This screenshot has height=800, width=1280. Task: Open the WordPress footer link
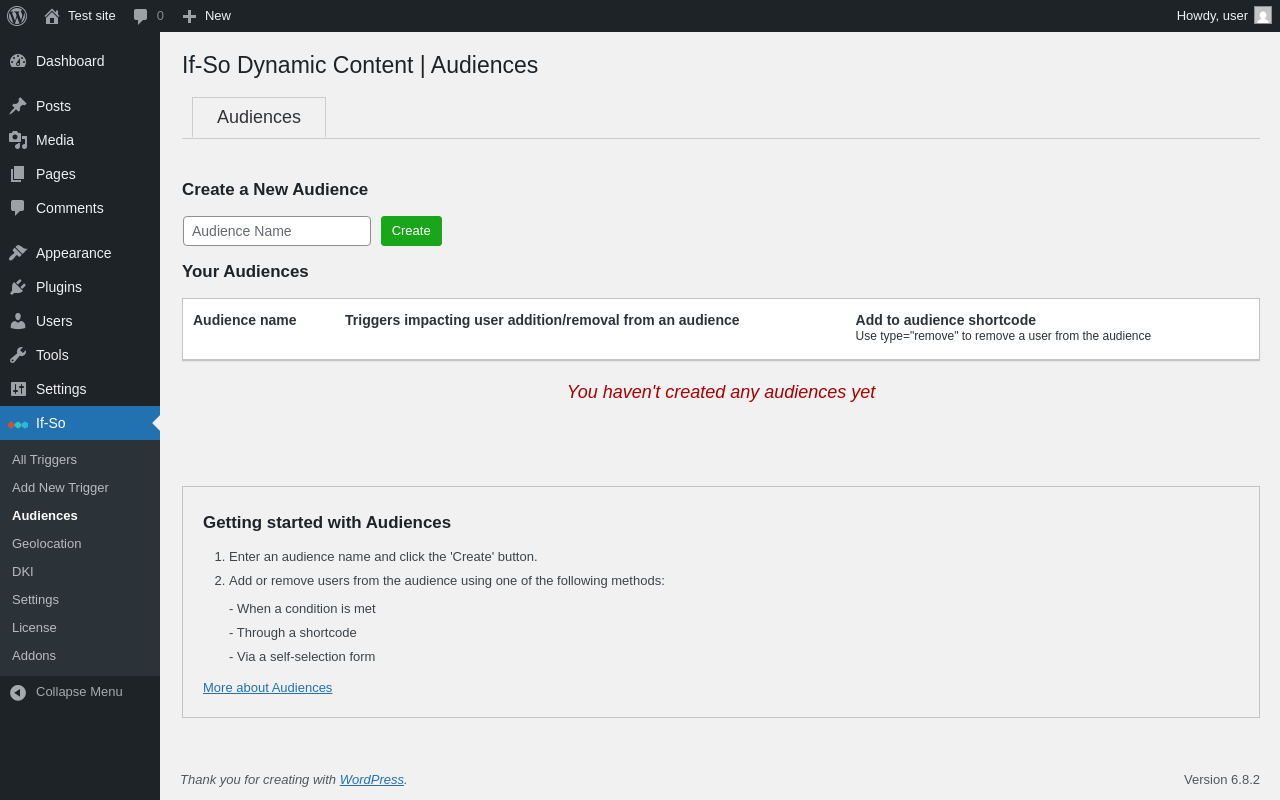click(372, 780)
